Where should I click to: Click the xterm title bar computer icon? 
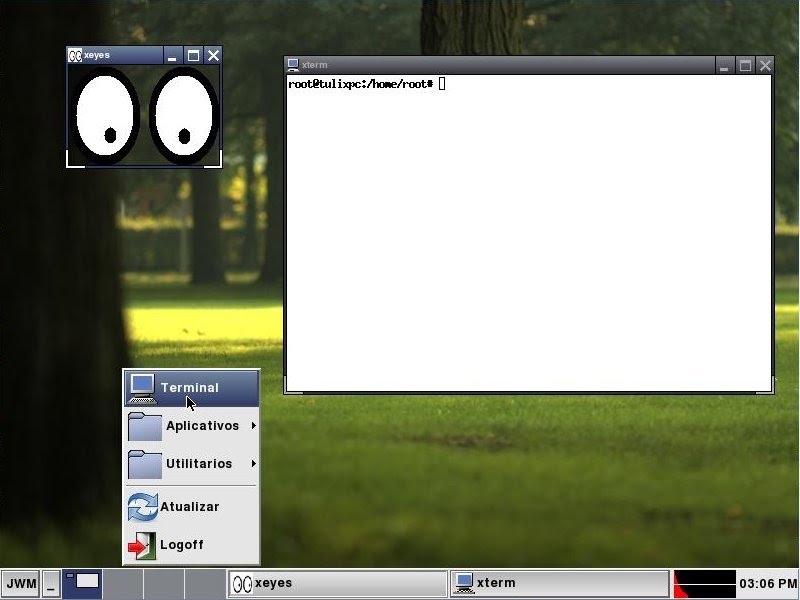tap(293, 65)
